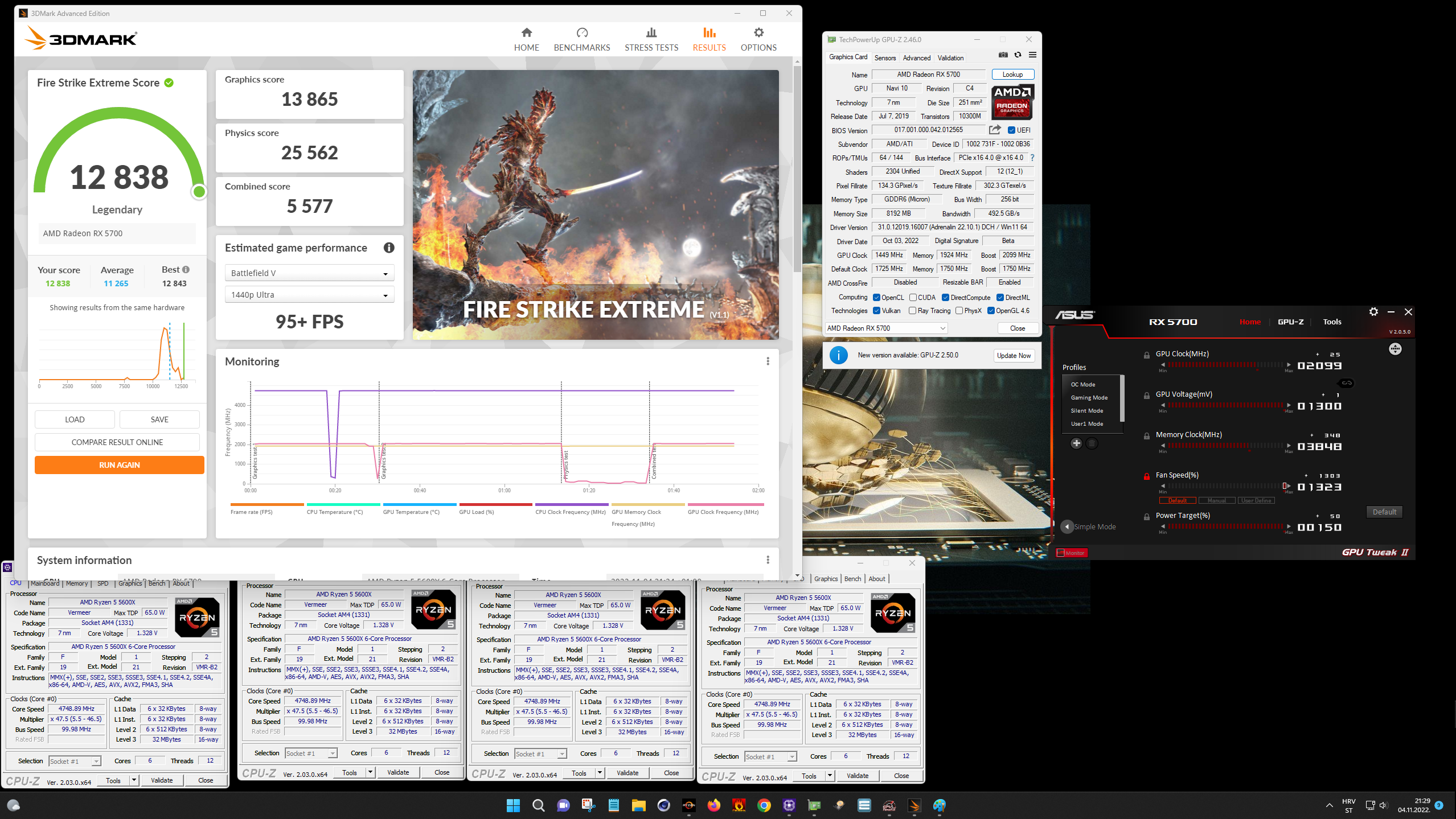
Task: Toggle the OpenGL 4.6 checkbox in GPU-Z
Action: pyautogui.click(x=991, y=311)
